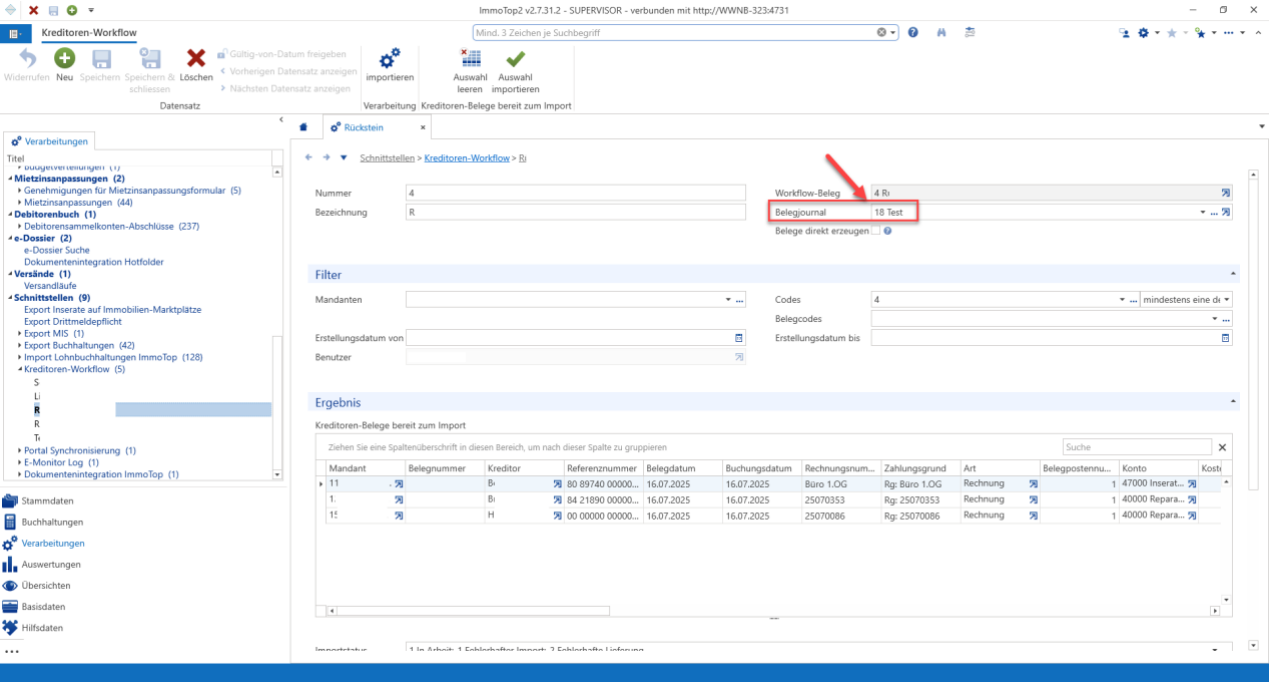This screenshot has height=682, width=1269.
Task: Switch to the Kreditoren-Workflow ribbon tab
Action: 89,33
